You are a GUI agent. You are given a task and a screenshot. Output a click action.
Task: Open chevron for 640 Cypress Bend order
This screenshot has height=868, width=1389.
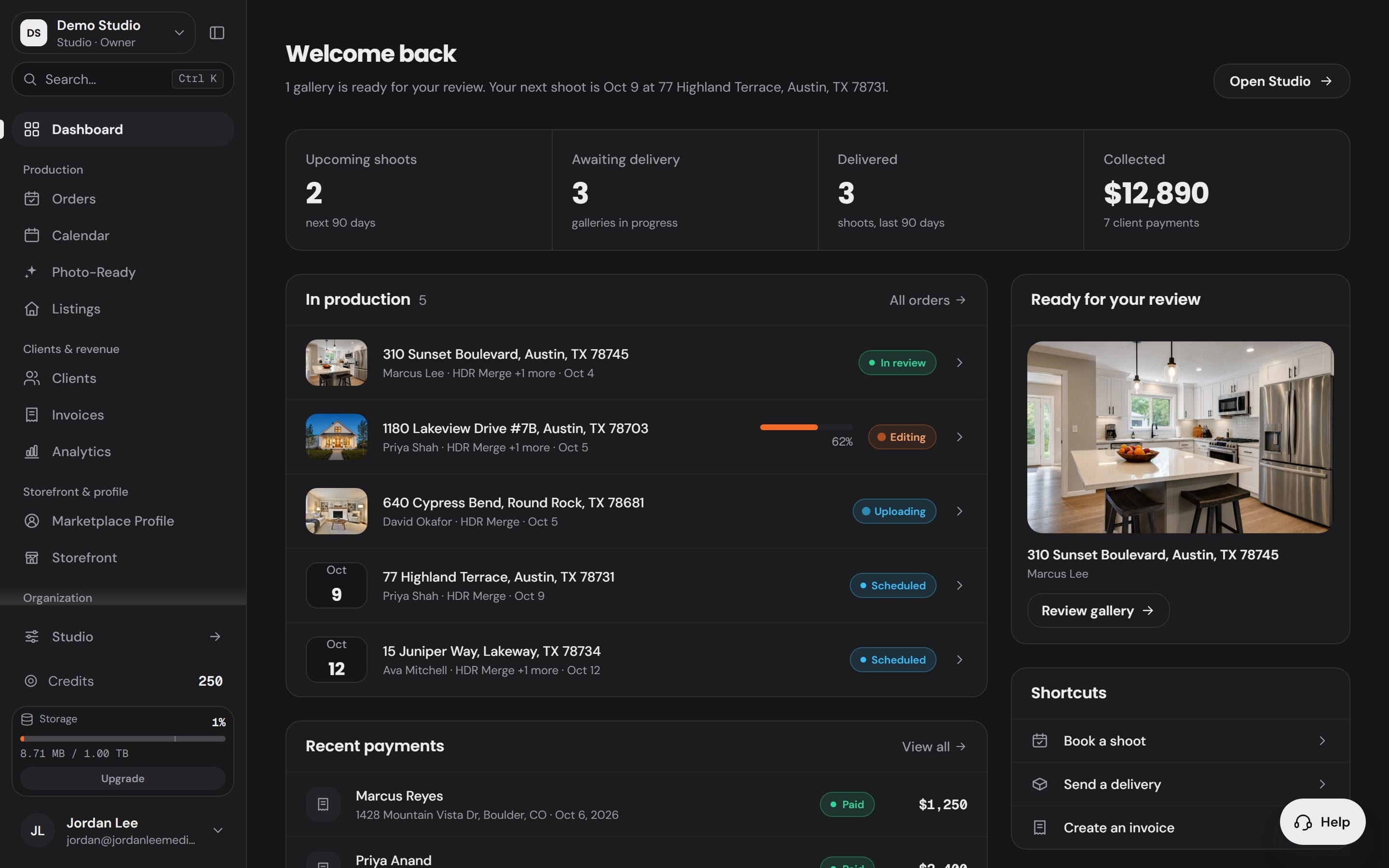click(x=960, y=511)
